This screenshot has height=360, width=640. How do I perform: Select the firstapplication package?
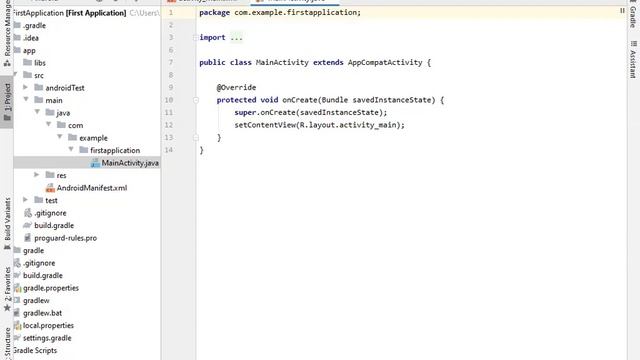tap(115, 150)
